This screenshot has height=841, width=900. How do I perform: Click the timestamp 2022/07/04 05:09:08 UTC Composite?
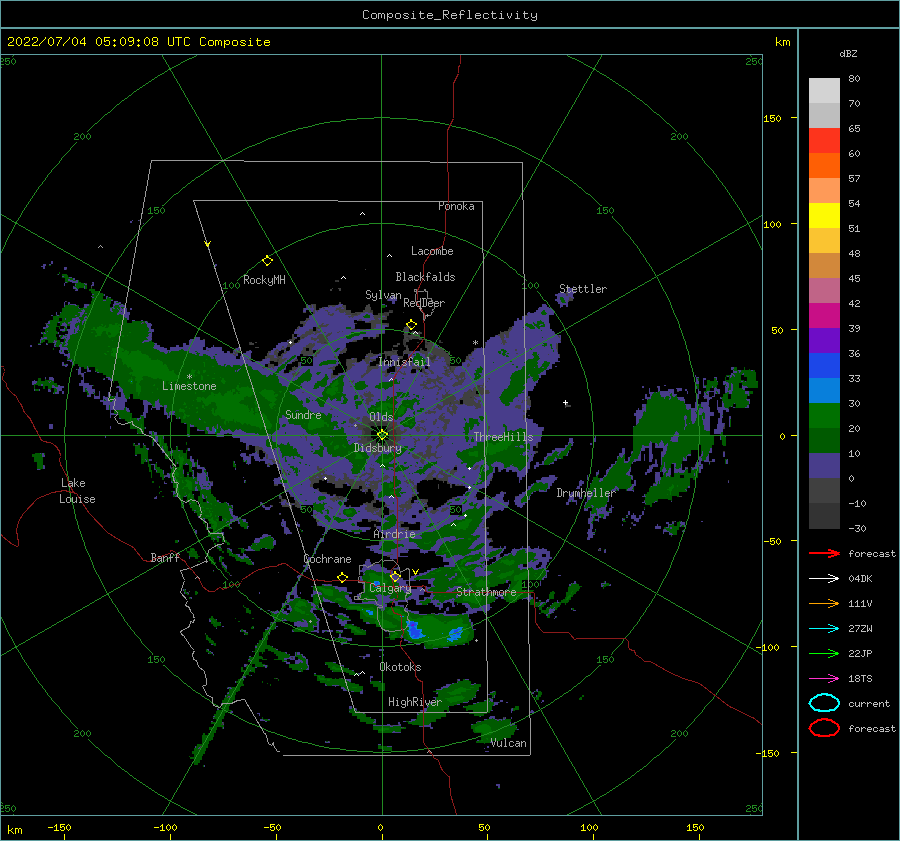pos(139,42)
